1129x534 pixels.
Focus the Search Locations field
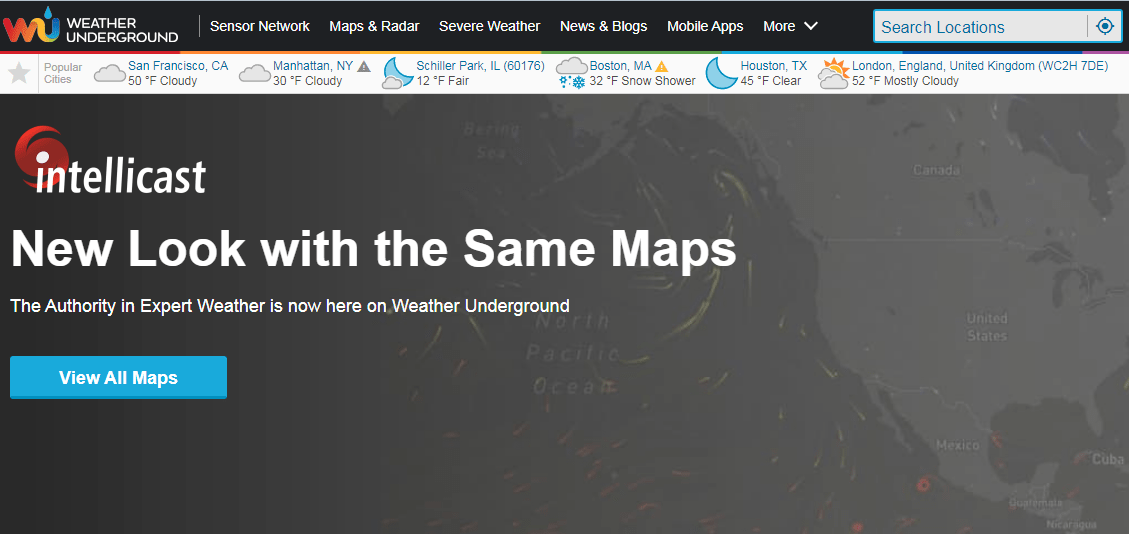(x=980, y=27)
